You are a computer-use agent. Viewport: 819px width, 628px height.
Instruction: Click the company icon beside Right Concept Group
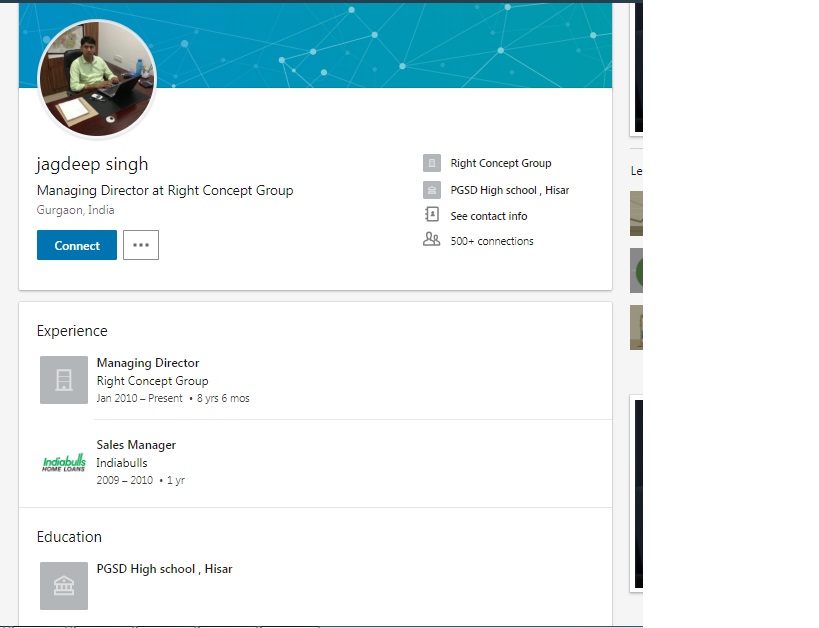pos(432,163)
